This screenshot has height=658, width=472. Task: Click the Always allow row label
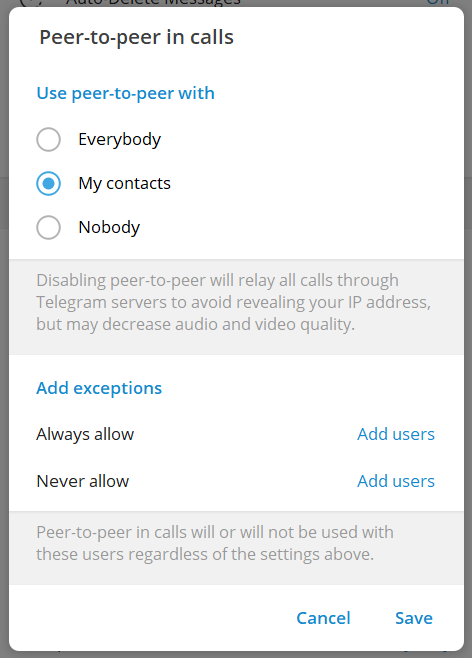click(85, 434)
